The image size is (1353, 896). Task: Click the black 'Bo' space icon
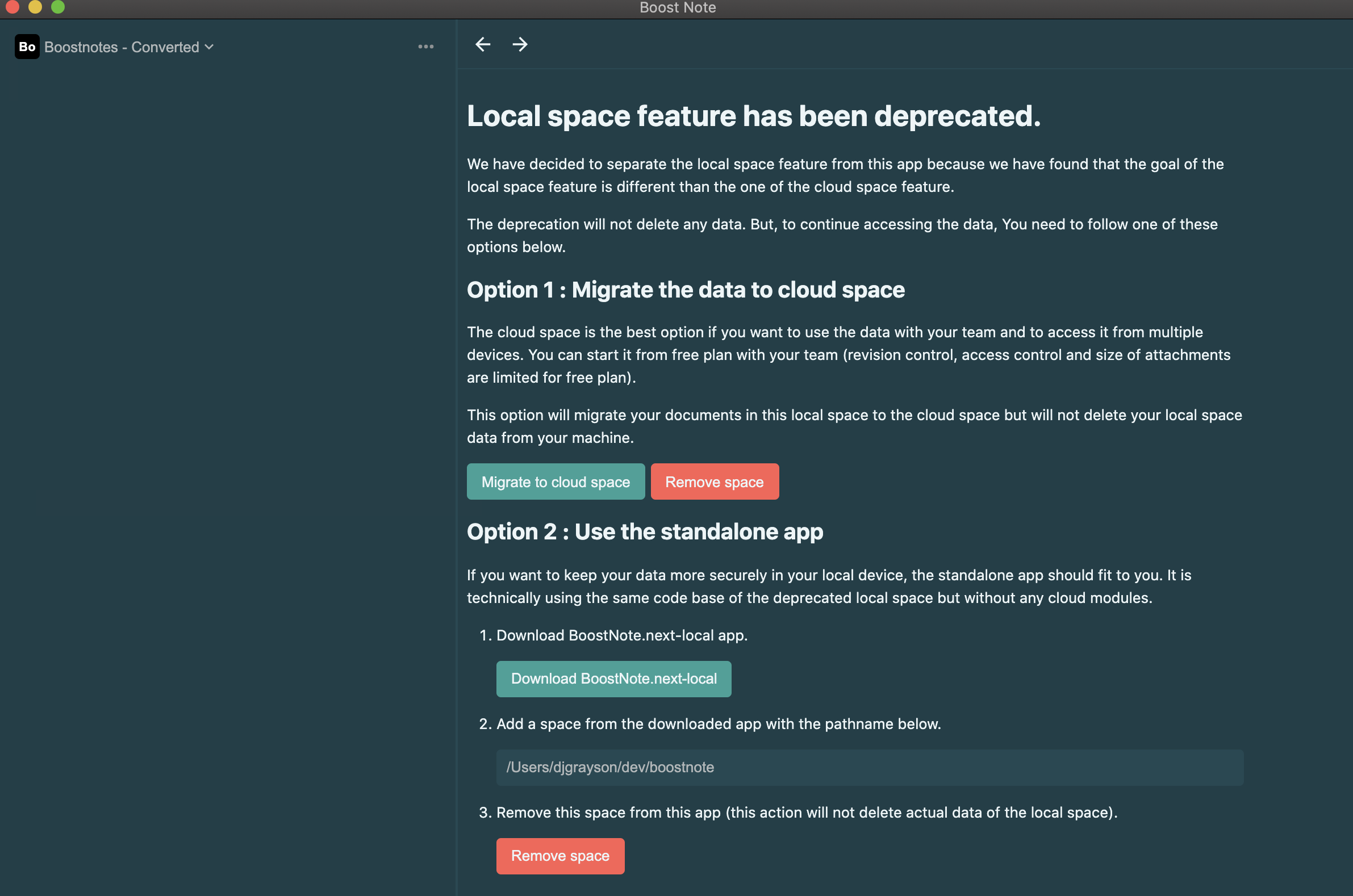click(x=27, y=47)
